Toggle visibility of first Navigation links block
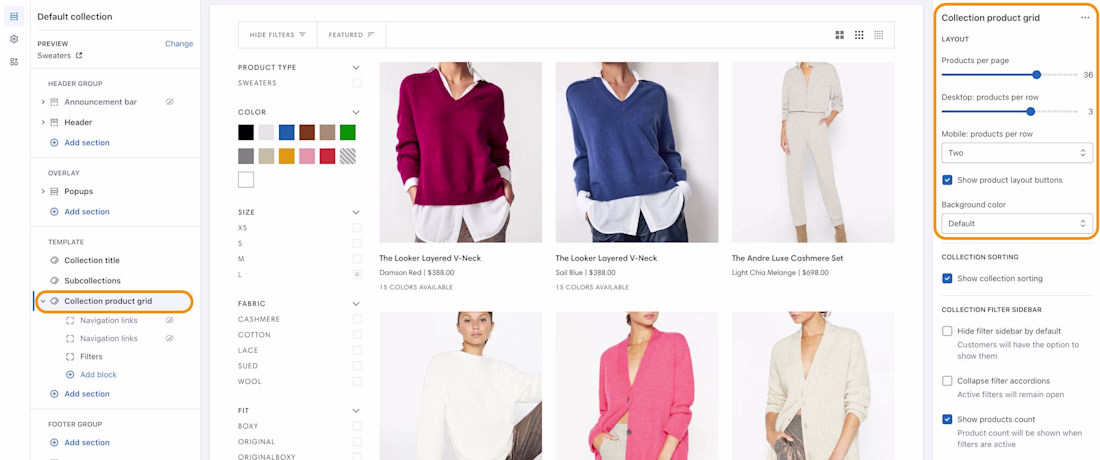This screenshot has height=460, width=1100. 169,320
